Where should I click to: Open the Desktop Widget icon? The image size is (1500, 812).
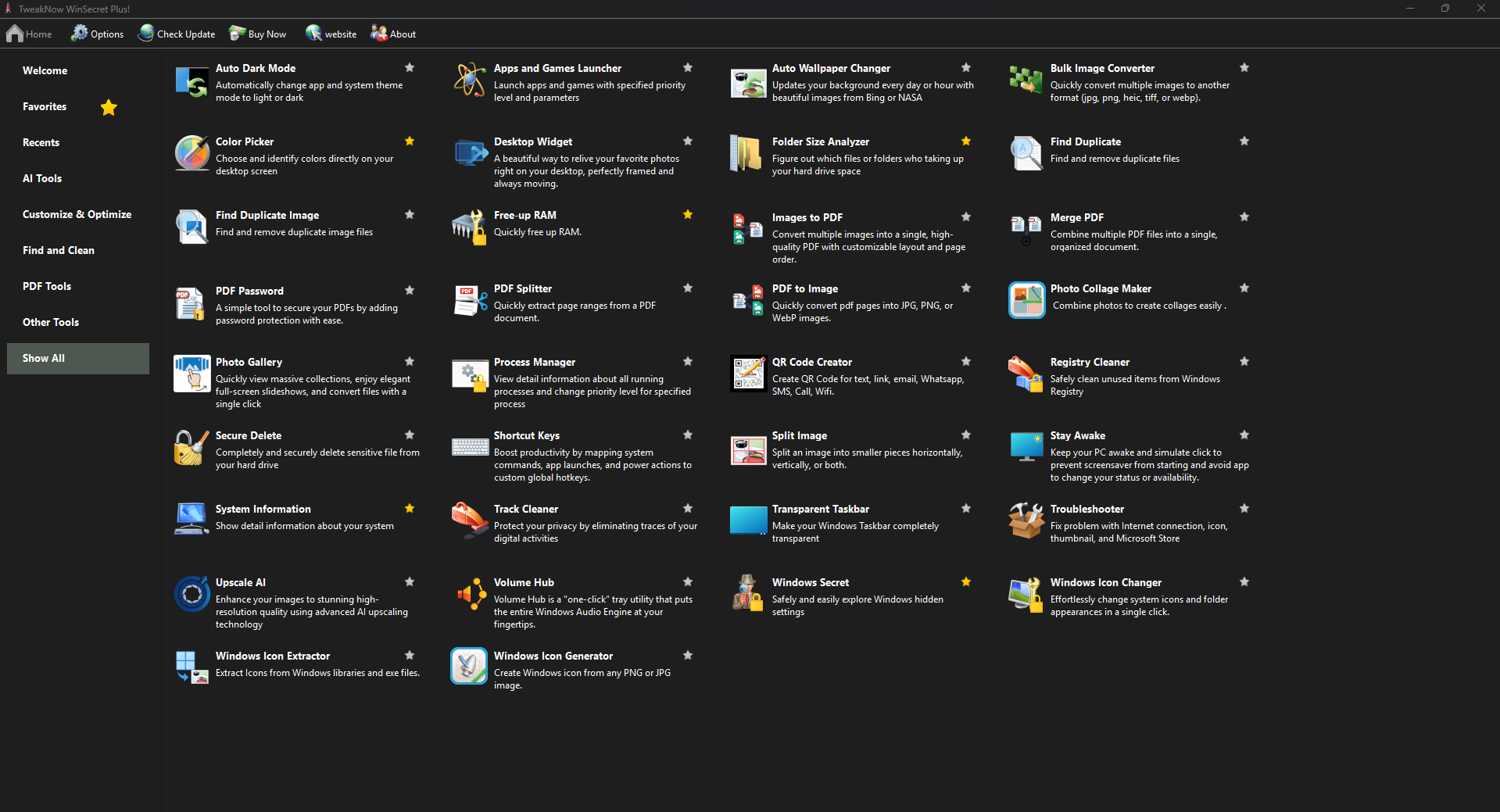point(470,153)
